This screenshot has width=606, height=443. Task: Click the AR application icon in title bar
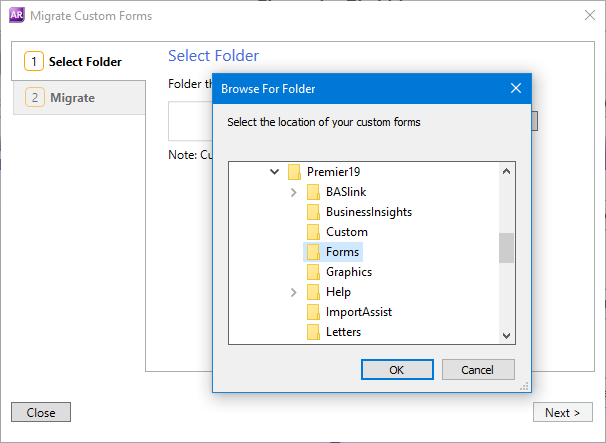pyautogui.click(x=15, y=16)
